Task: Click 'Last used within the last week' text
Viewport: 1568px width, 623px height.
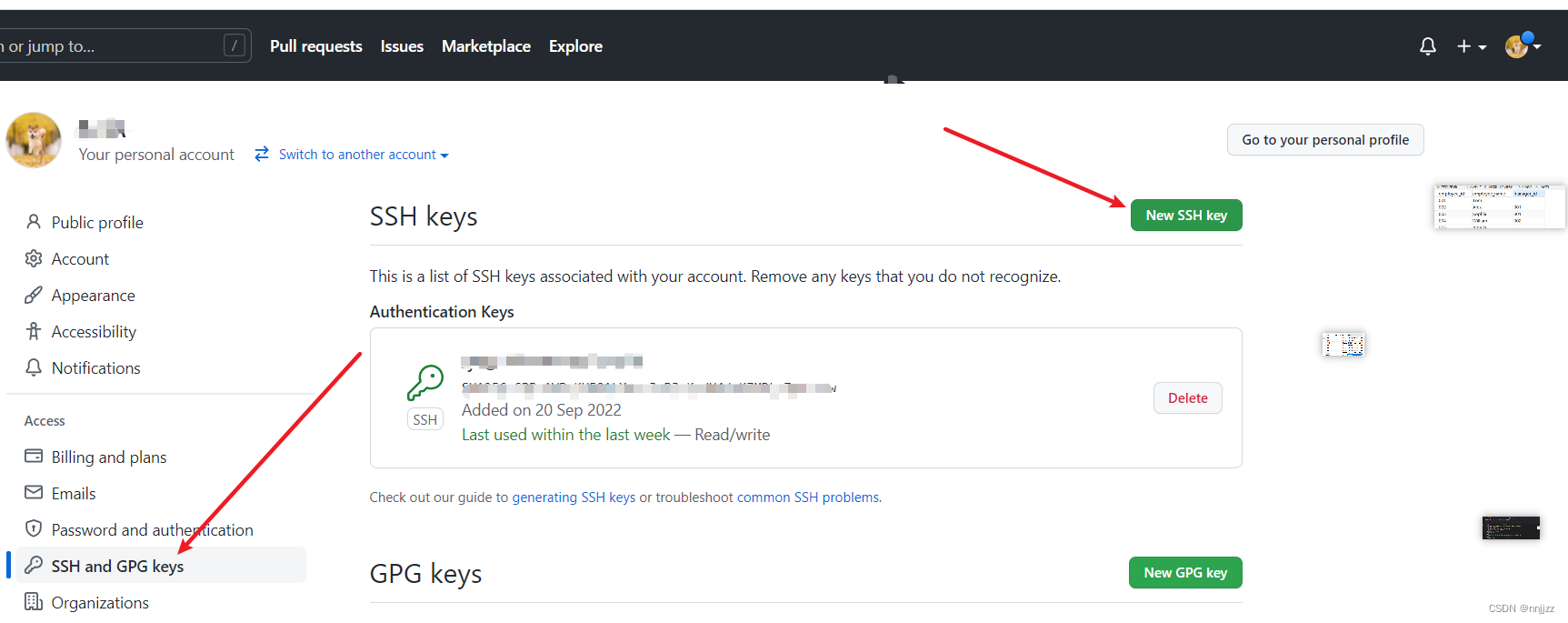Action: pos(566,435)
